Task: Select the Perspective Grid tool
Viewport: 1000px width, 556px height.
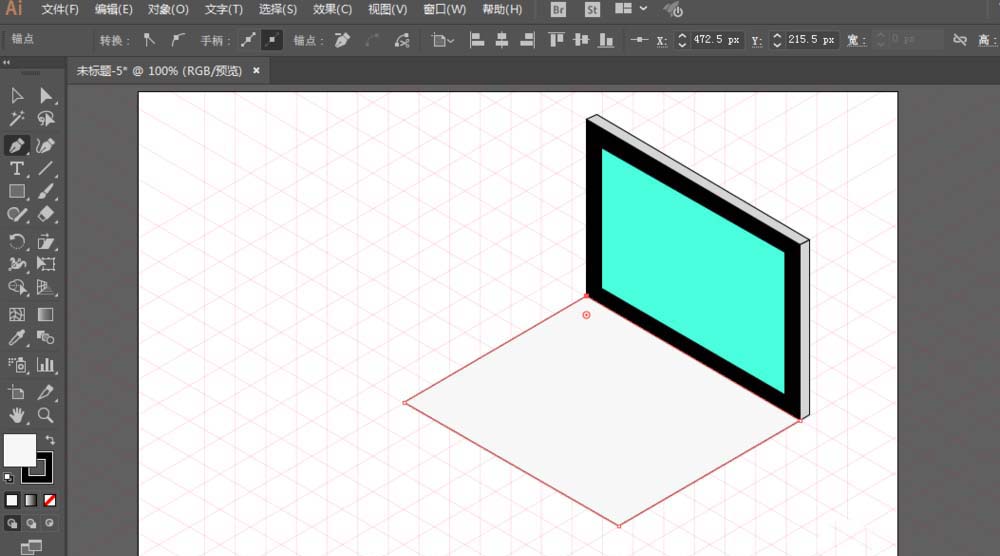Action: (x=45, y=287)
